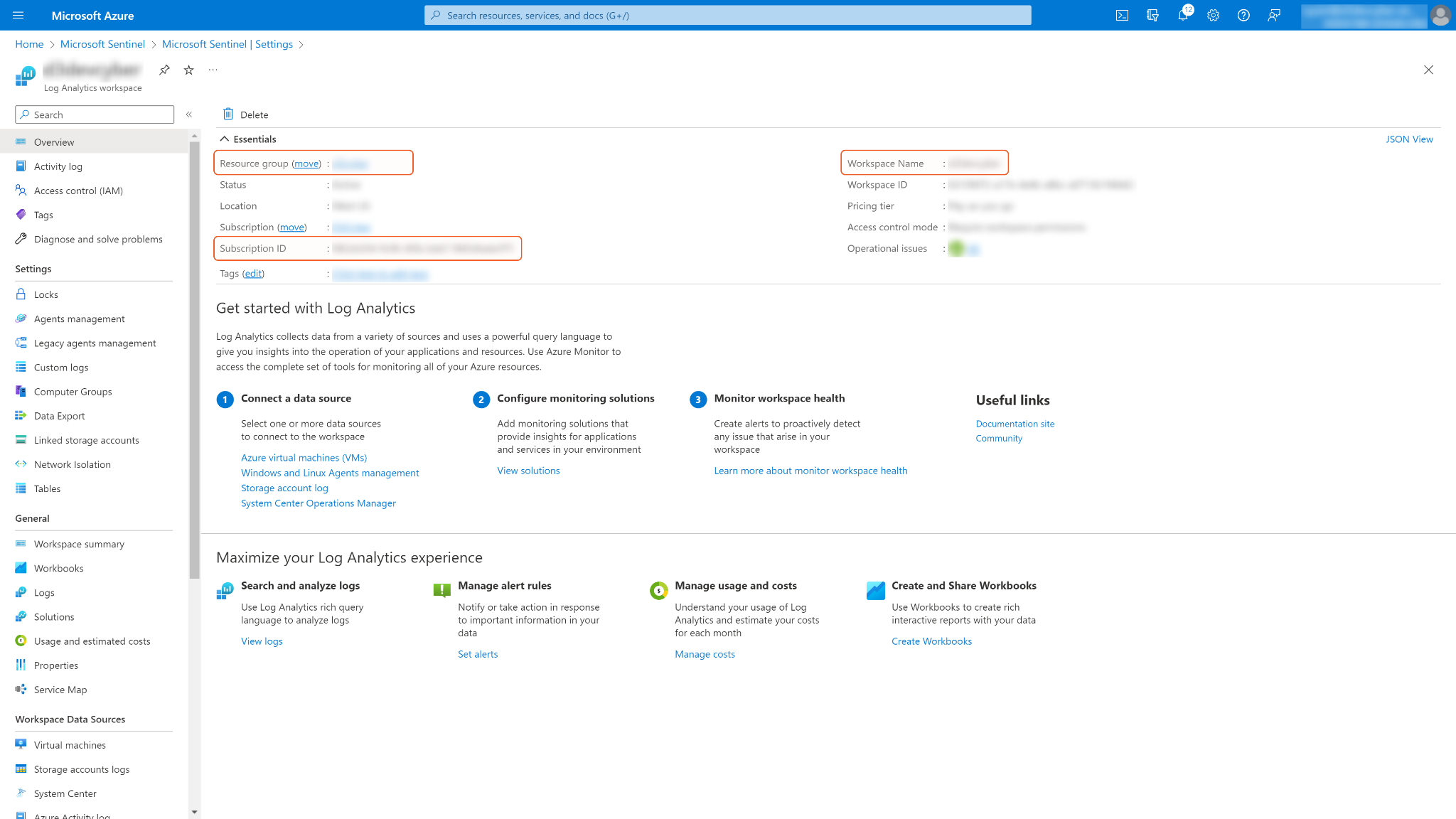The image size is (1456, 819).
Task: Open the JSON View link
Action: (1409, 139)
